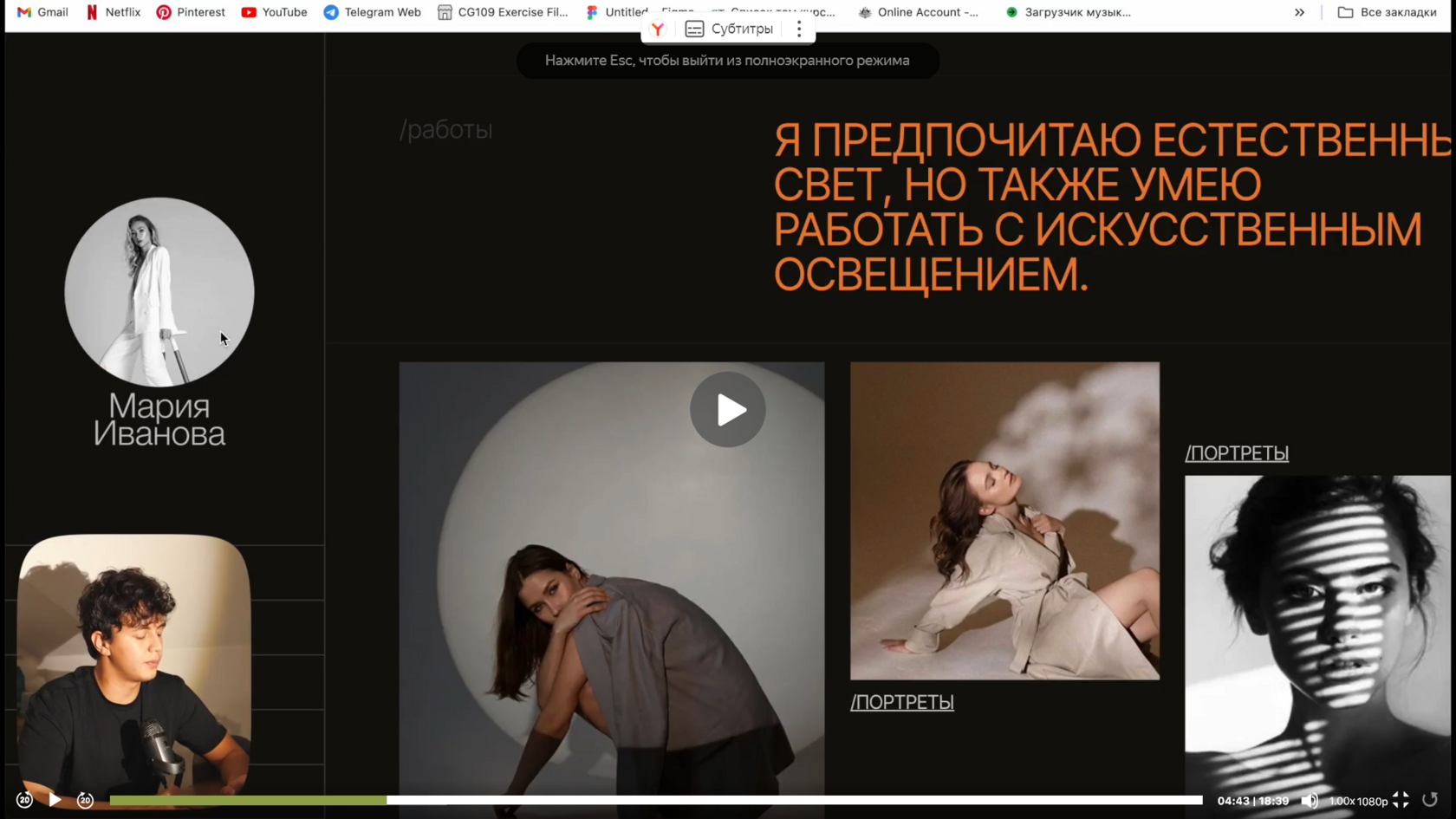Viewport: 1456px width, 819px height.
Task: Click the /ПОРТРЕТЫ link above the striped portrait
Action: click(1237, 453)
